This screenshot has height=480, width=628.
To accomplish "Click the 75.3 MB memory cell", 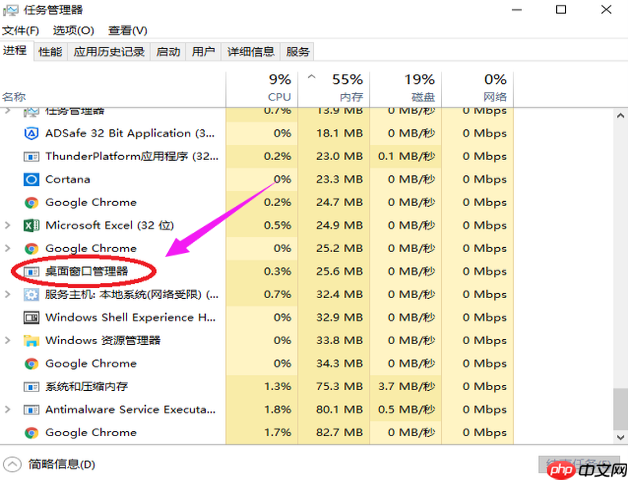I will pyautogui.click(x=334, y=387).
